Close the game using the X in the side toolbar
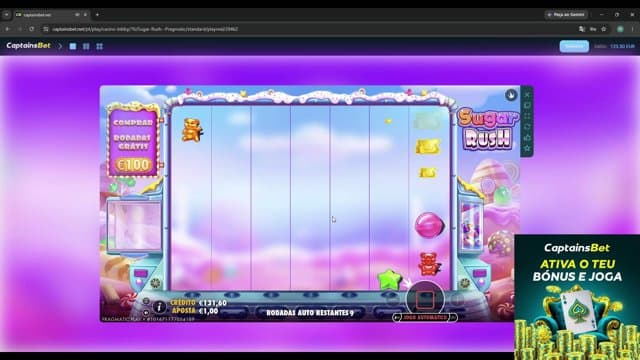This screenshot has width=640, height=360. pyautogui.click(x=527, y=95)
